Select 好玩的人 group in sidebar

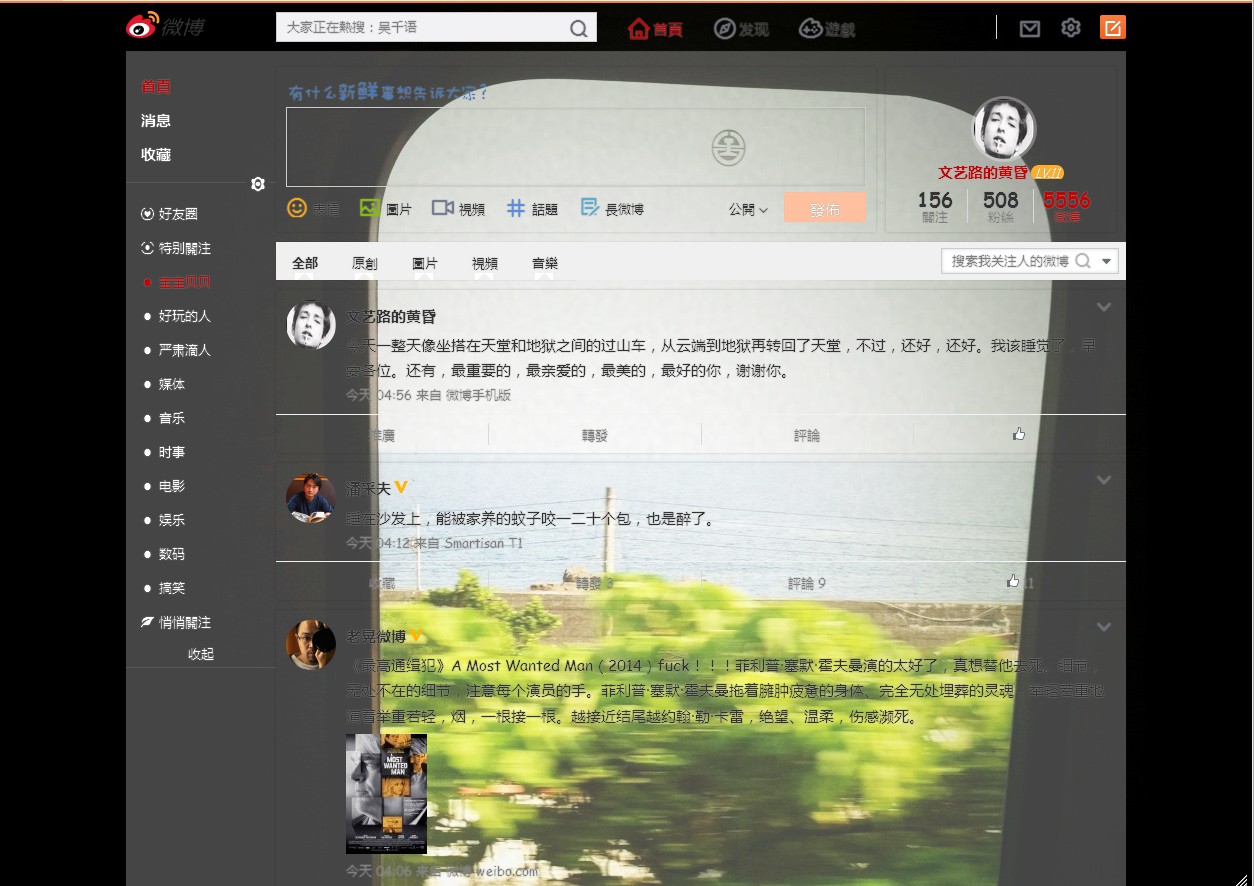pos(185,316)
